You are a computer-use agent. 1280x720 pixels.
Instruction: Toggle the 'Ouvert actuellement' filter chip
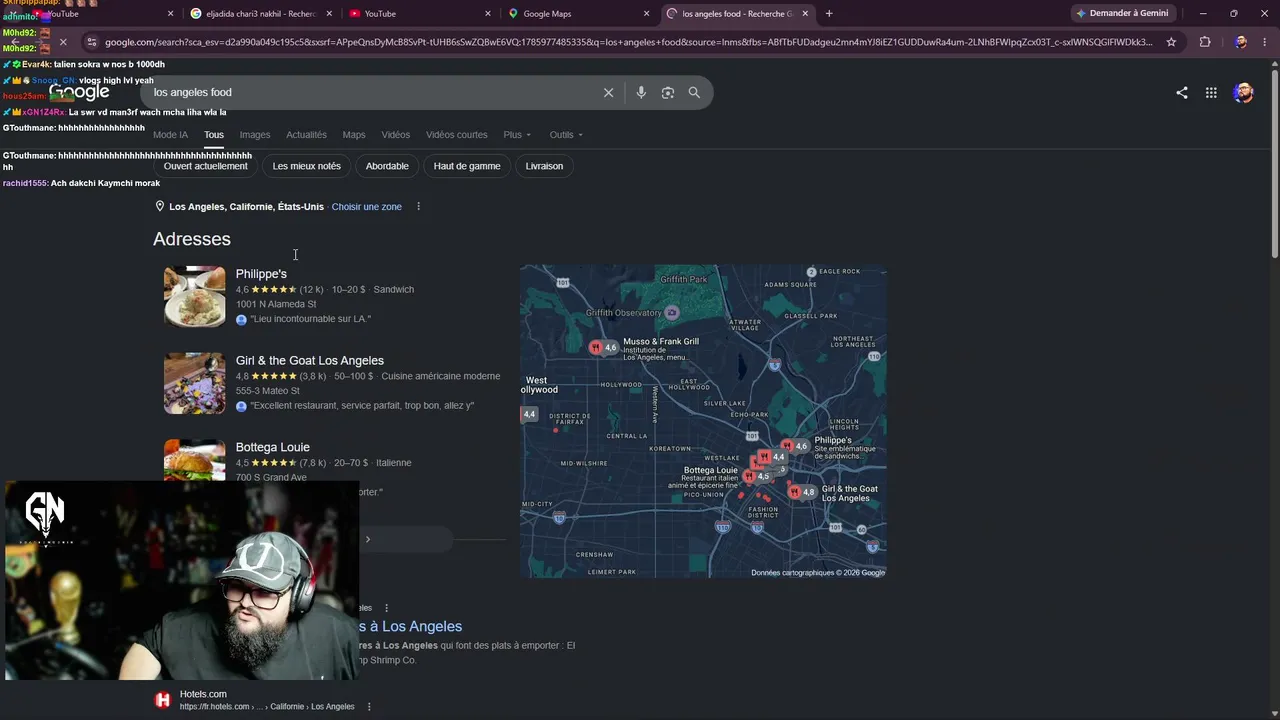[x=206, y=166]
